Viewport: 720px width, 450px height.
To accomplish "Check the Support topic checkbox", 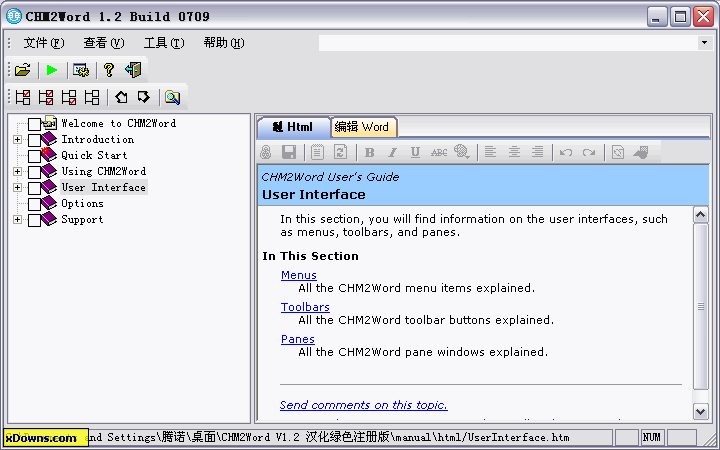I will coord(34,220).
